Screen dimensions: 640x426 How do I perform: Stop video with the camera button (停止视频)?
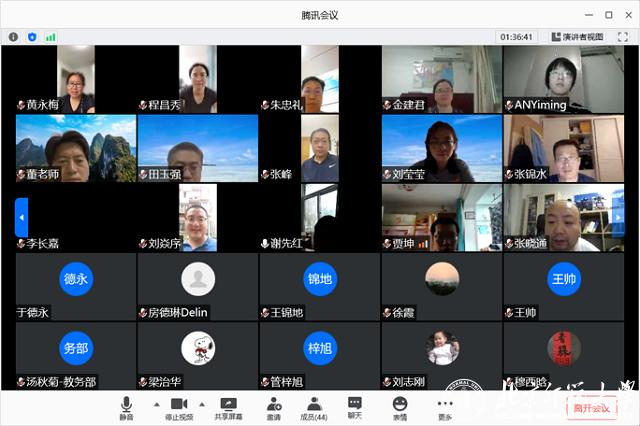tap(180, 405)
